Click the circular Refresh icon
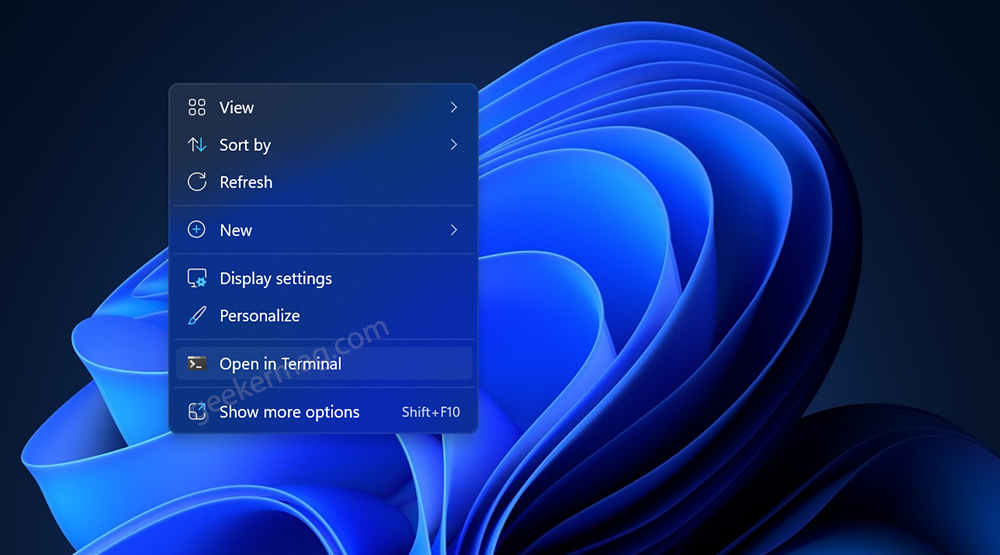This screenshot has height=555, width=1000. (x=197, y=182)
